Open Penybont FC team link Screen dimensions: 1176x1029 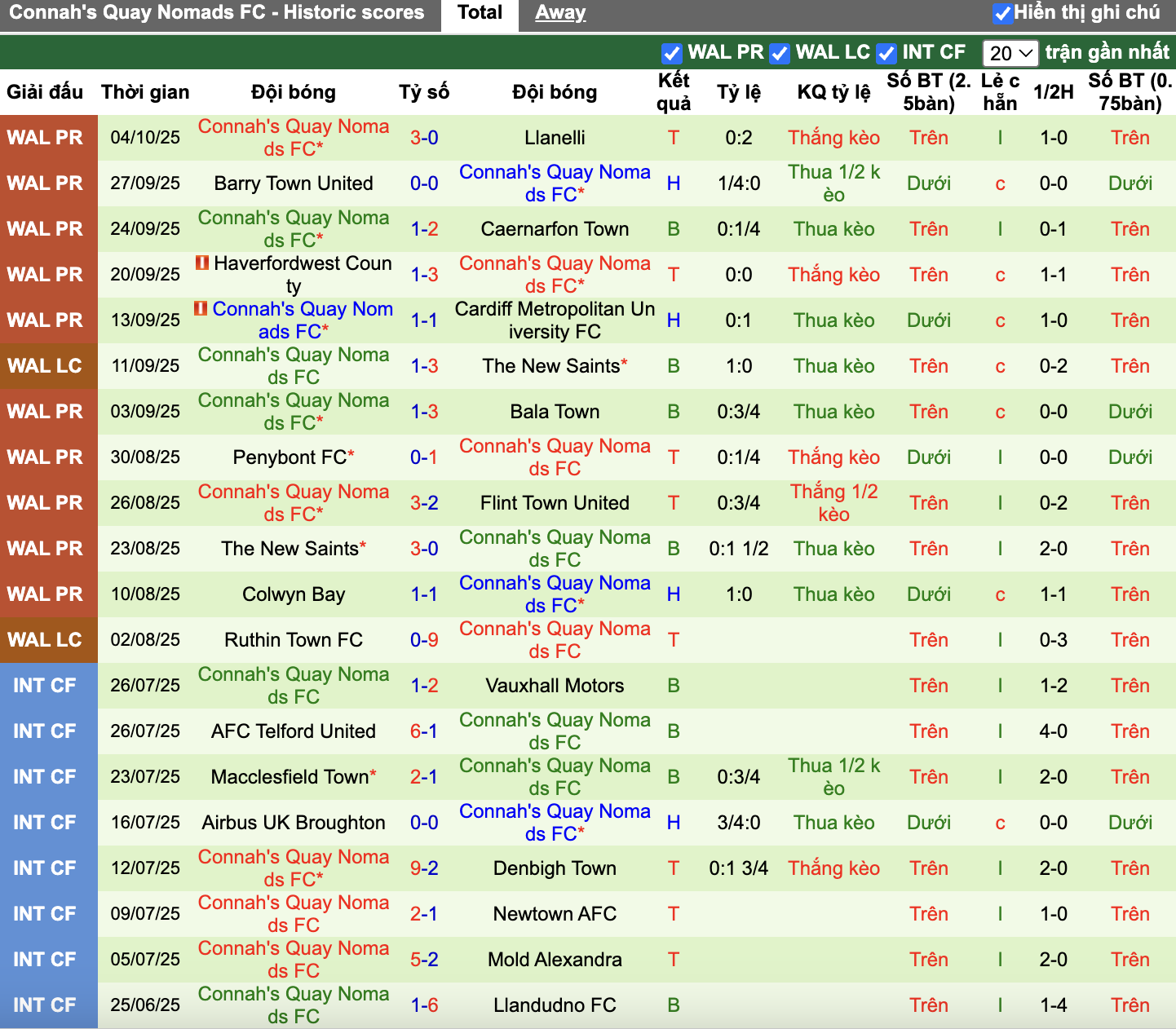click(290, 457)
